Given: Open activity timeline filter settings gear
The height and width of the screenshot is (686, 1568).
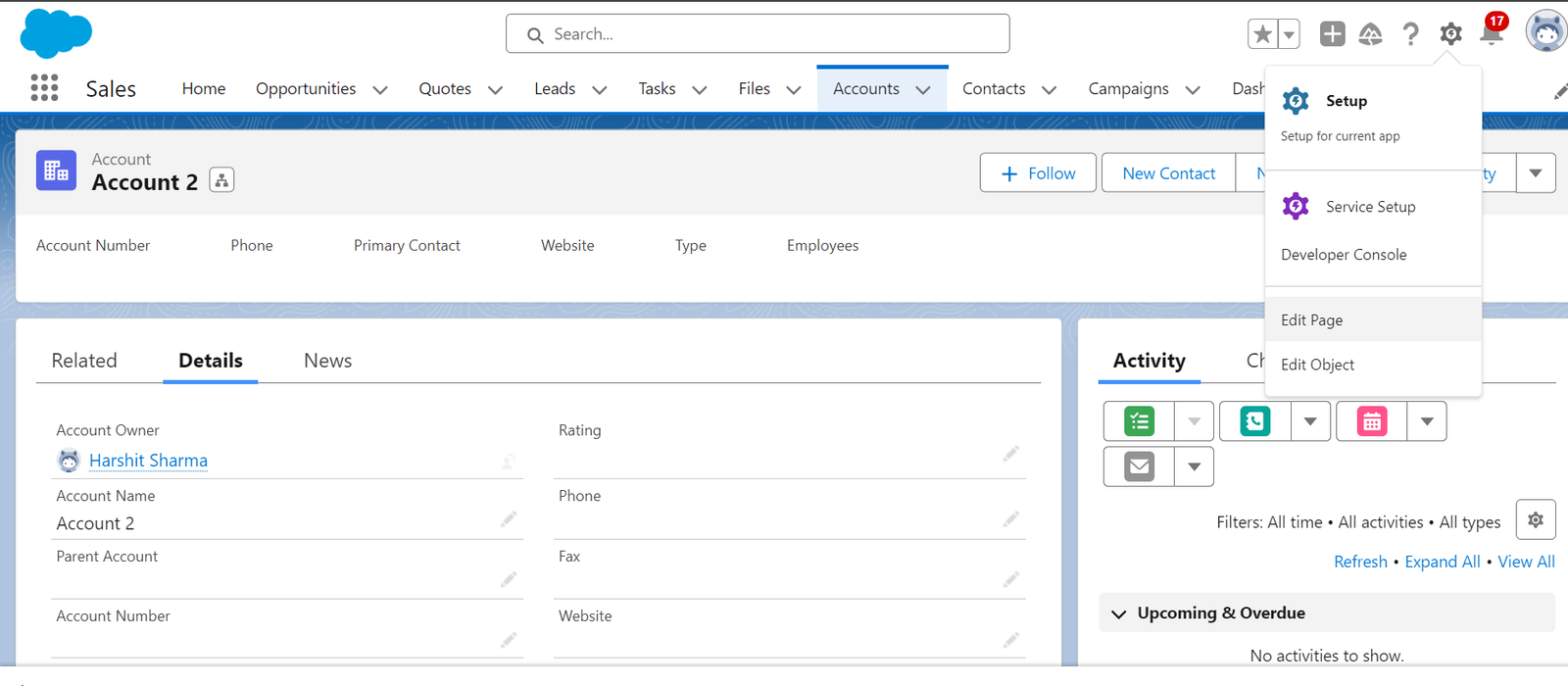Looking at the screenshot, I should click(1535, 520).
